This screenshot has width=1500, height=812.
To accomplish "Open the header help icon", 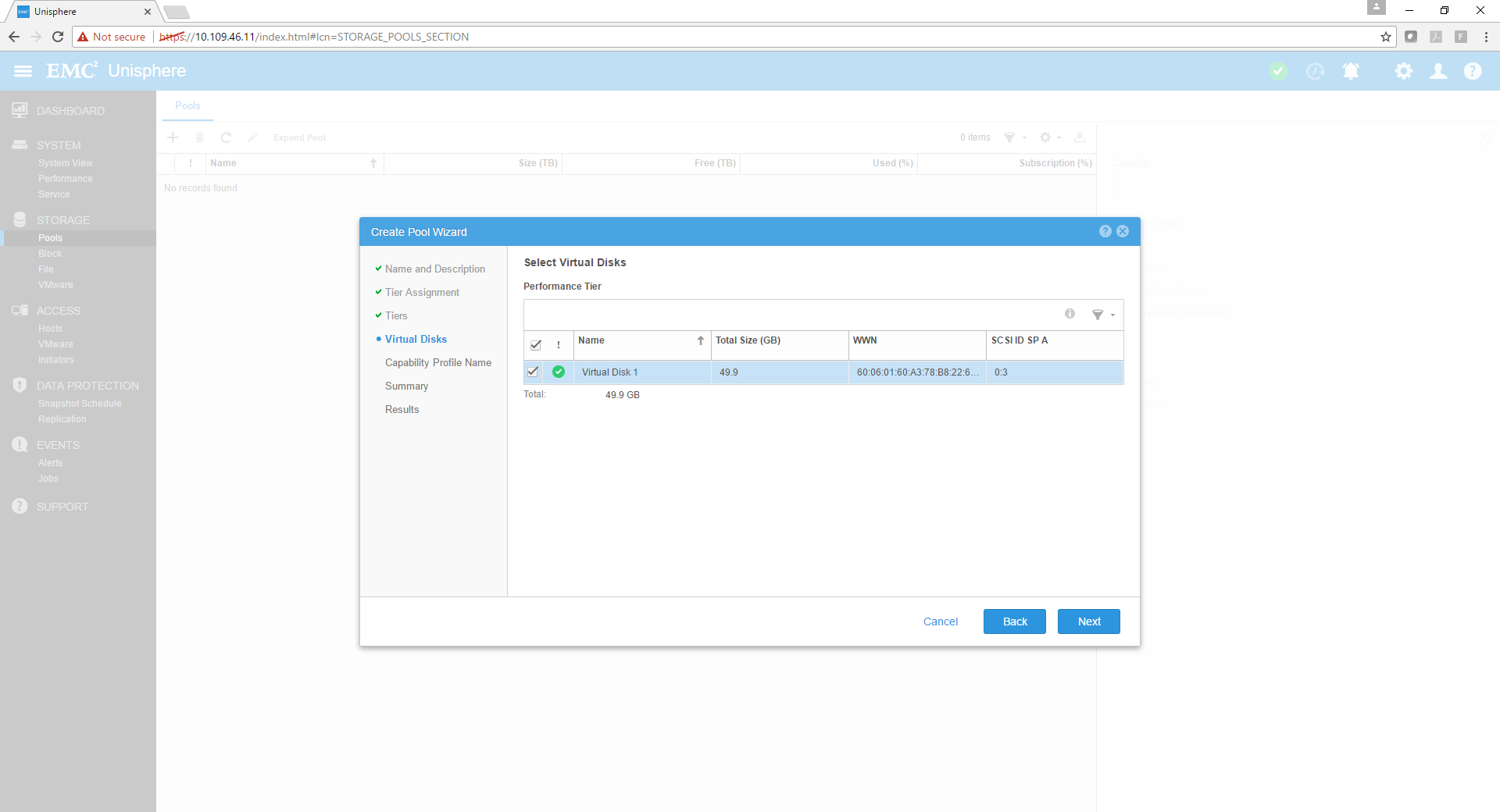I will pos(1472,71).
